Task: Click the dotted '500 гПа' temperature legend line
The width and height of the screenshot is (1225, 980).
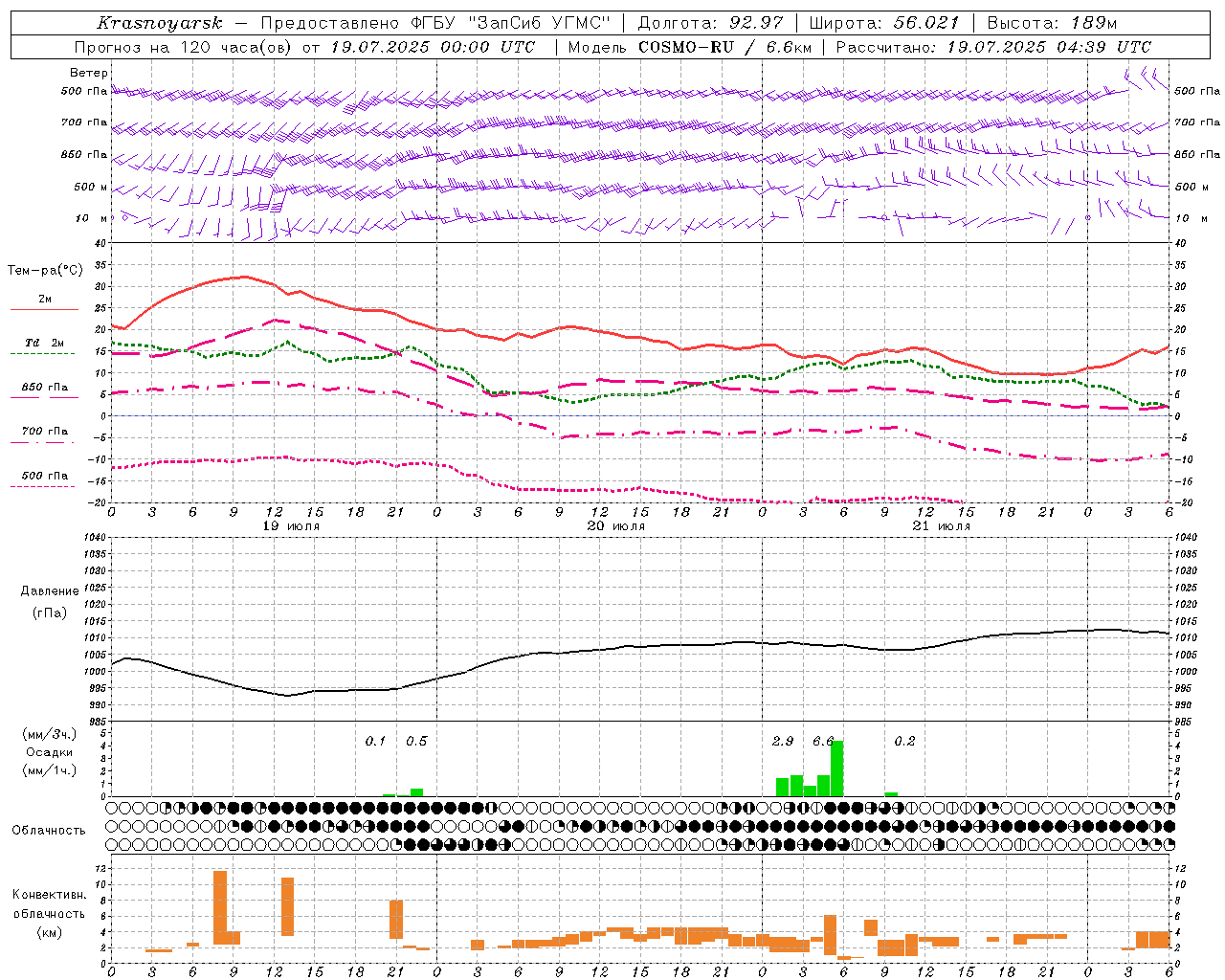Action: [x=42, y=486]
